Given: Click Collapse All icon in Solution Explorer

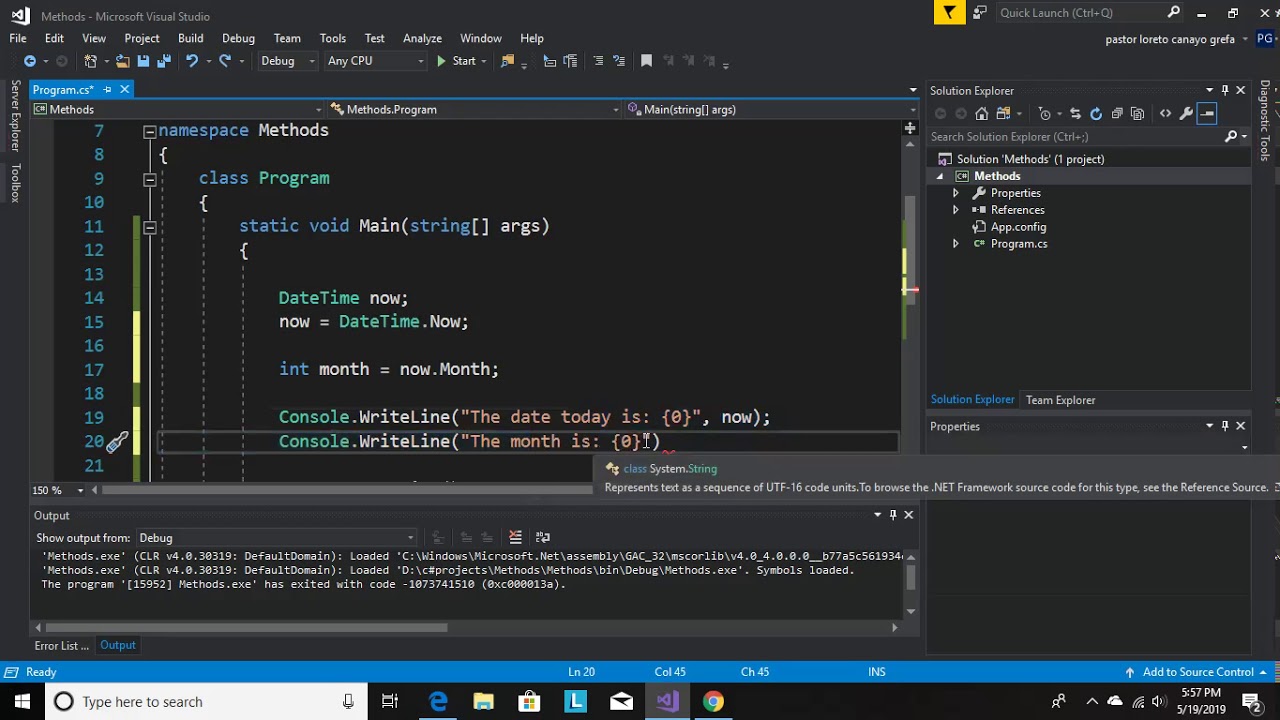Looking at the screenshot, I should (x=1117, y=114).
